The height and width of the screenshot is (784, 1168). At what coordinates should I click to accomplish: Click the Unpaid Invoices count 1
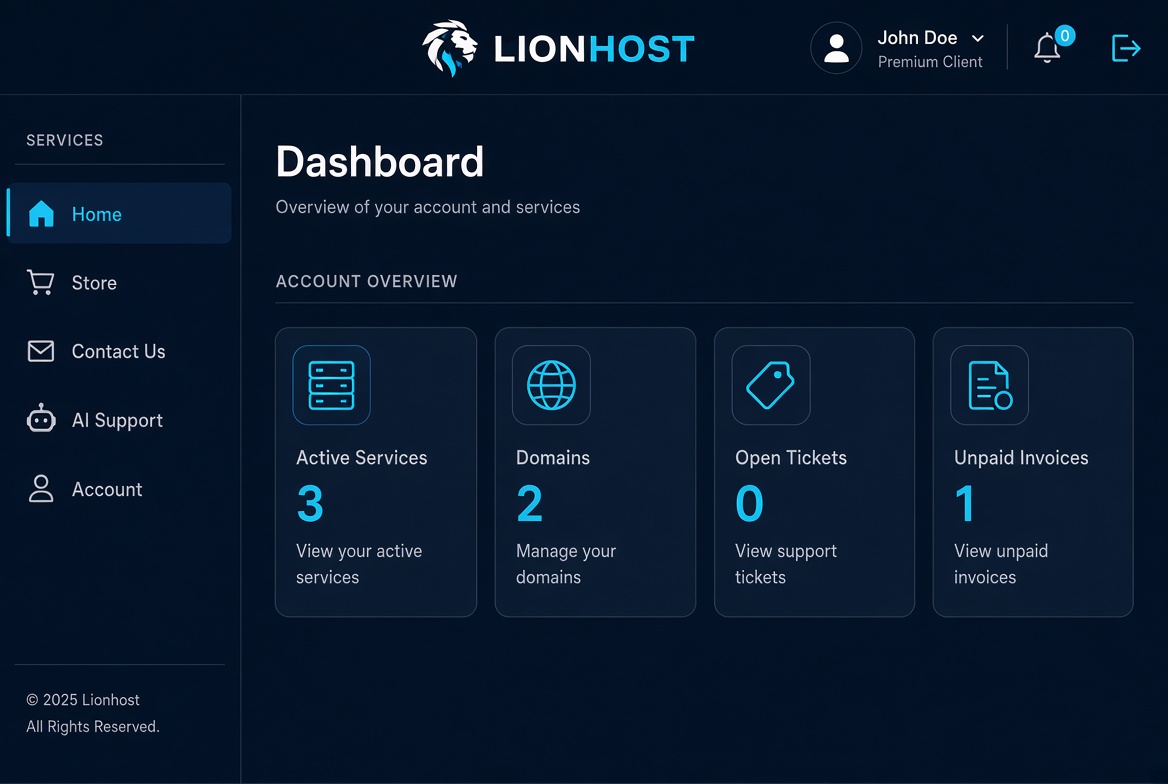tap(965, 504)
